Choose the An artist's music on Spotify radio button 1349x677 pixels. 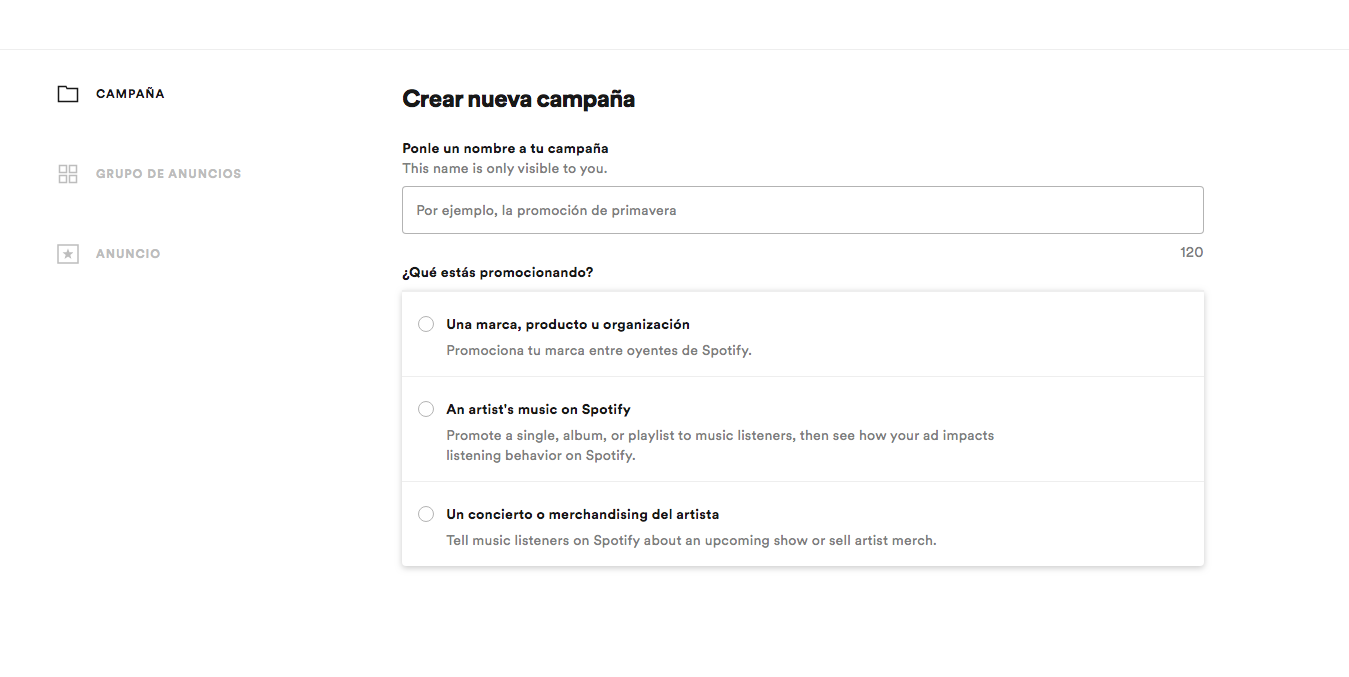[x=426, y=409]
